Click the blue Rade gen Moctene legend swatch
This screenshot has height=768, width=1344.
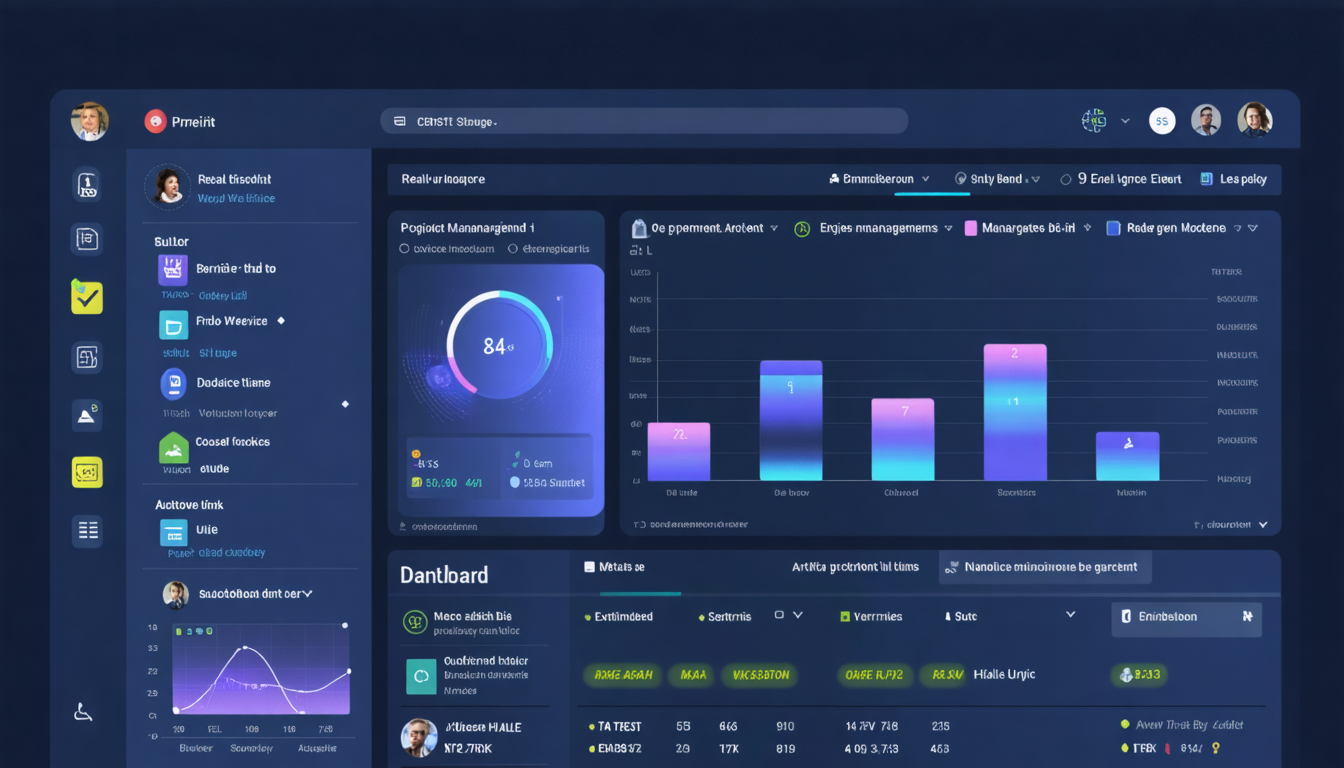coord(1113,229)
